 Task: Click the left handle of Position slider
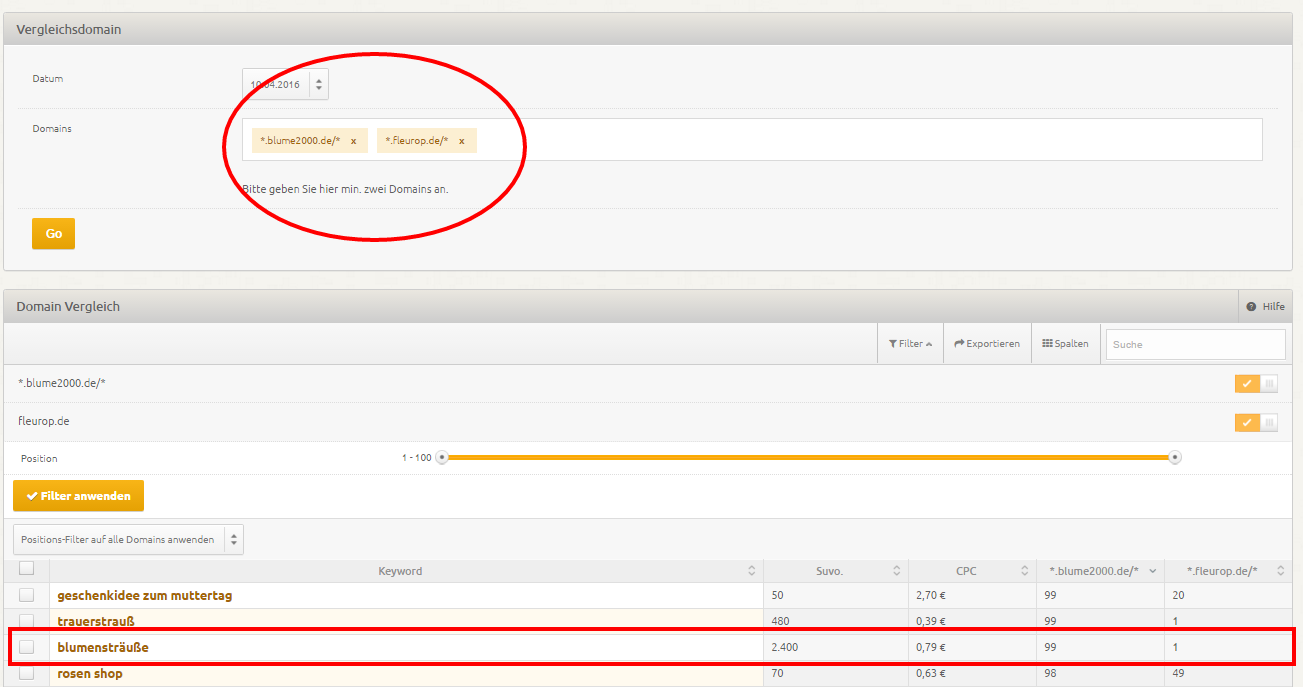[x=442, y=458]
